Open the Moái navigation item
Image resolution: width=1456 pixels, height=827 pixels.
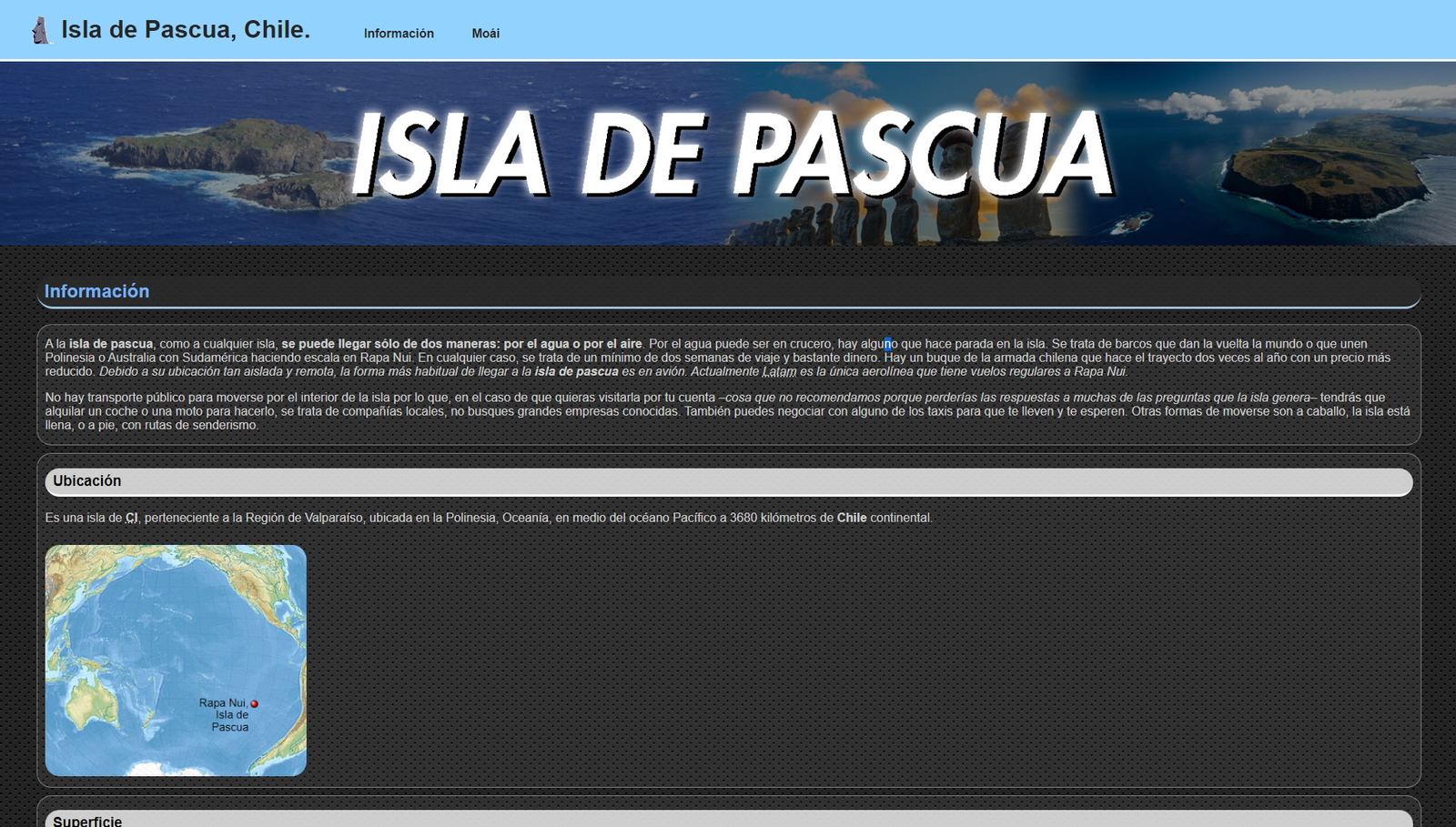[485, 34]
